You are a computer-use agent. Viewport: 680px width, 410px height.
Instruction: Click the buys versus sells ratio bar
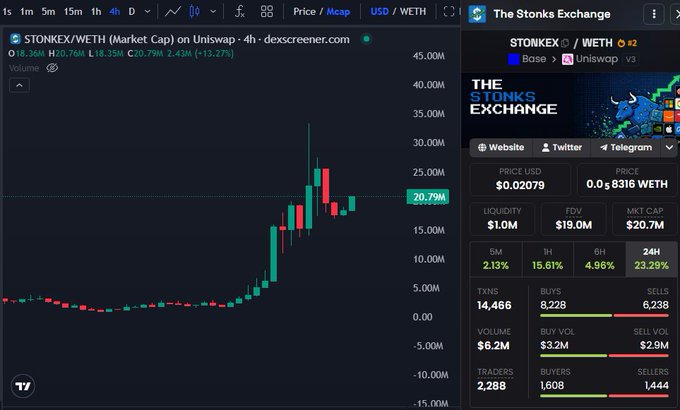(604, 315)
